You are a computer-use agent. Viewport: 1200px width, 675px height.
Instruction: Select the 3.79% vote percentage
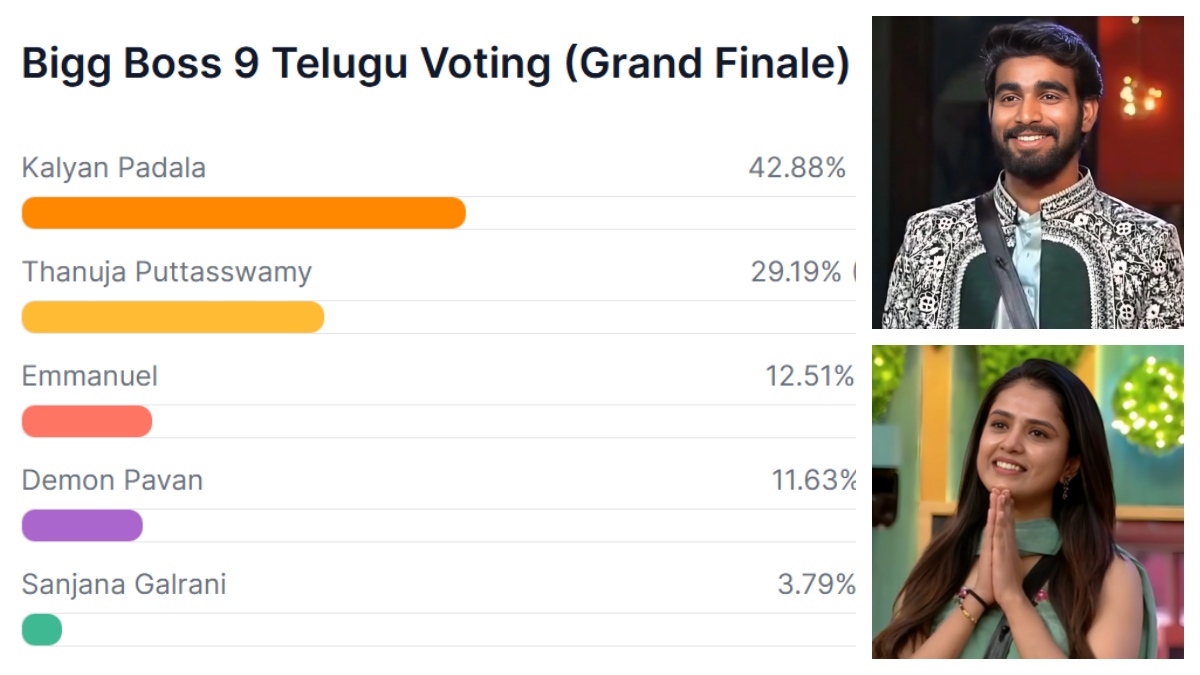point(816,584)
